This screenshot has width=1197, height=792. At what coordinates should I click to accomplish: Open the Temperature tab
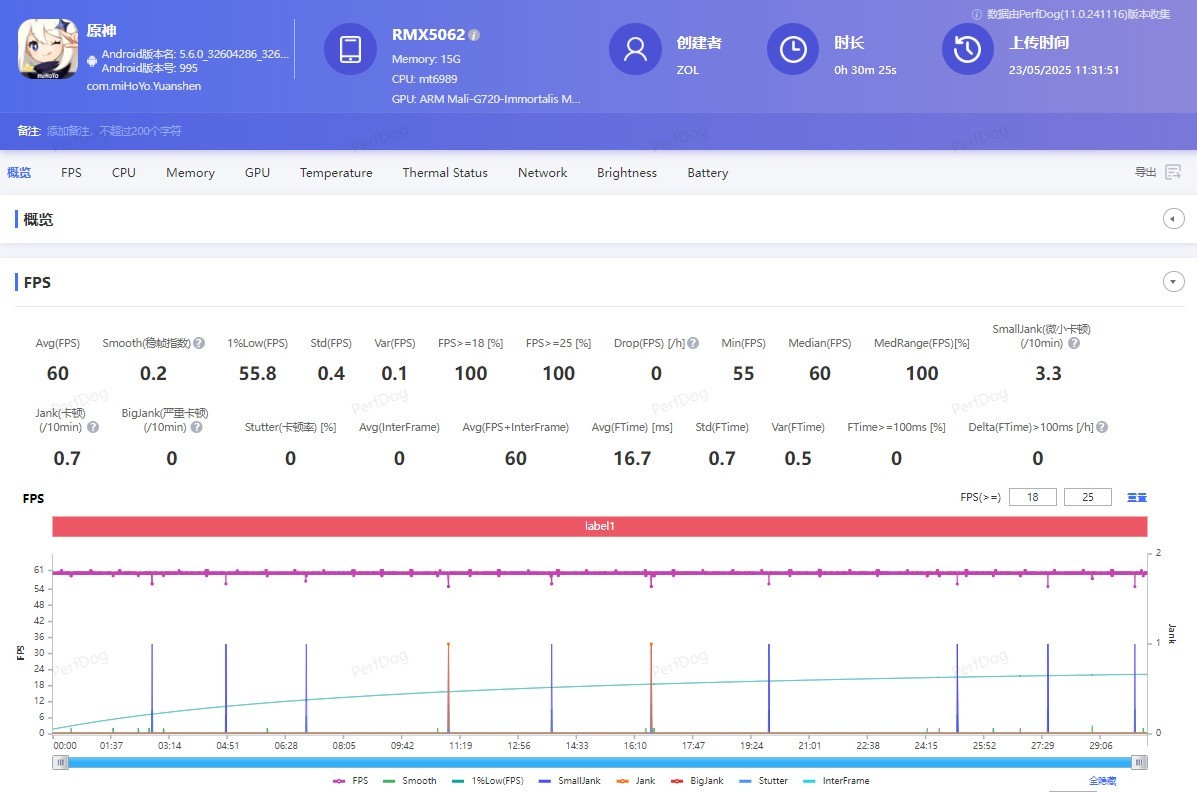click(336, 173)
